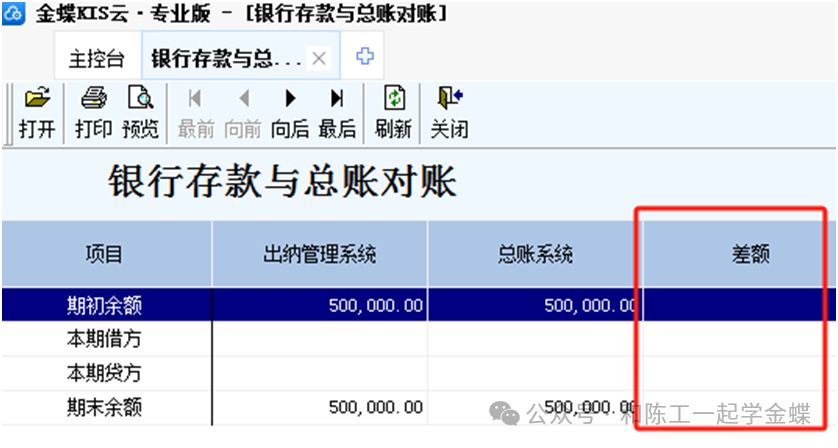Add a new tab with plus button
This screenshot has width=838, height=448.
pos(365,57)
